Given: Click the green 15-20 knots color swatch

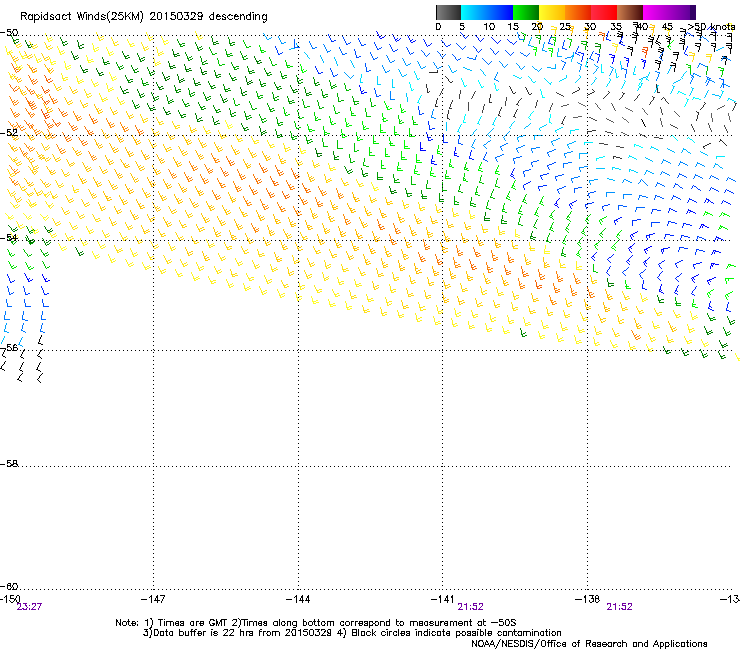Looking at the screenshot, I should [526, 12].
